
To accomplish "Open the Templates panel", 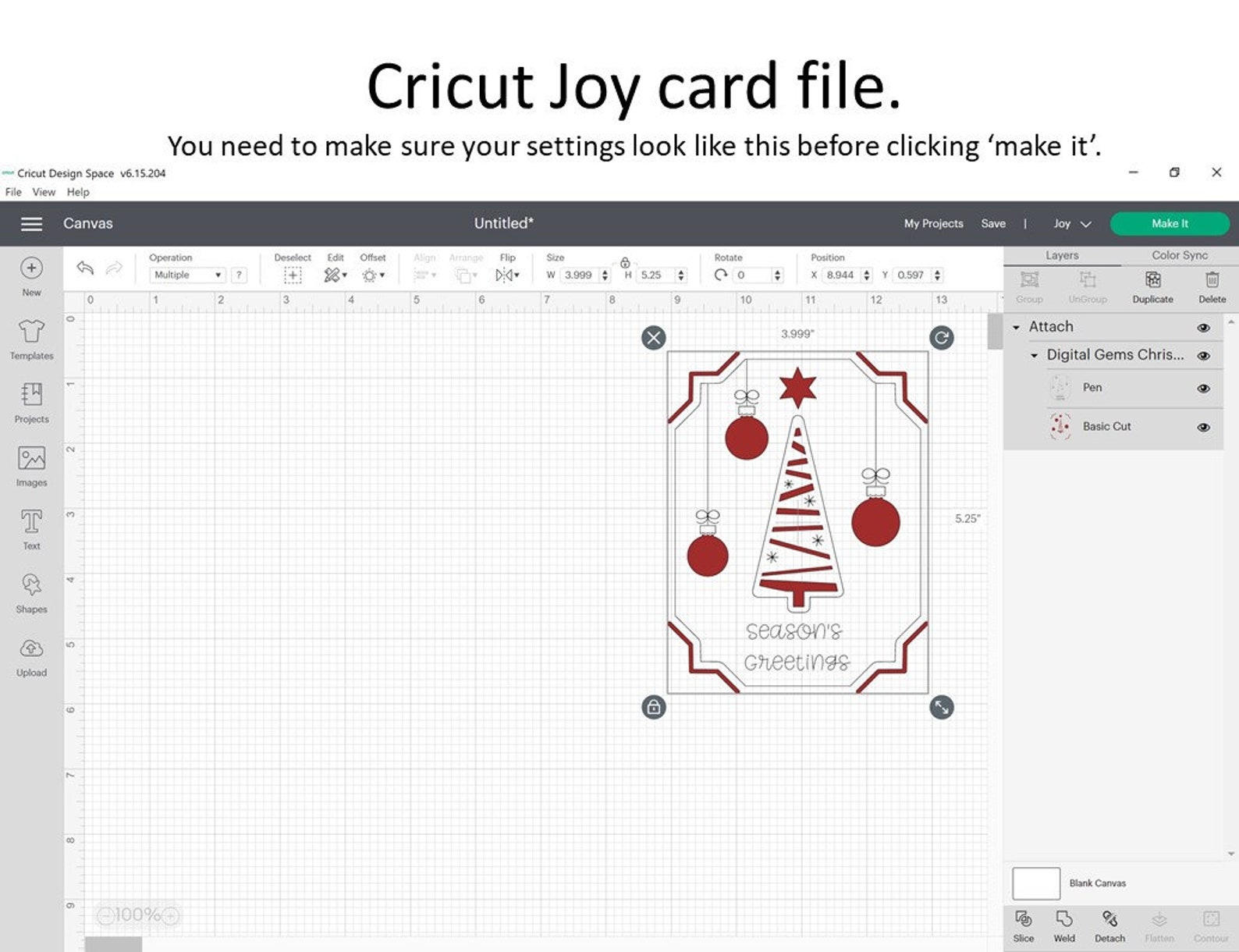I will [31, 339].
